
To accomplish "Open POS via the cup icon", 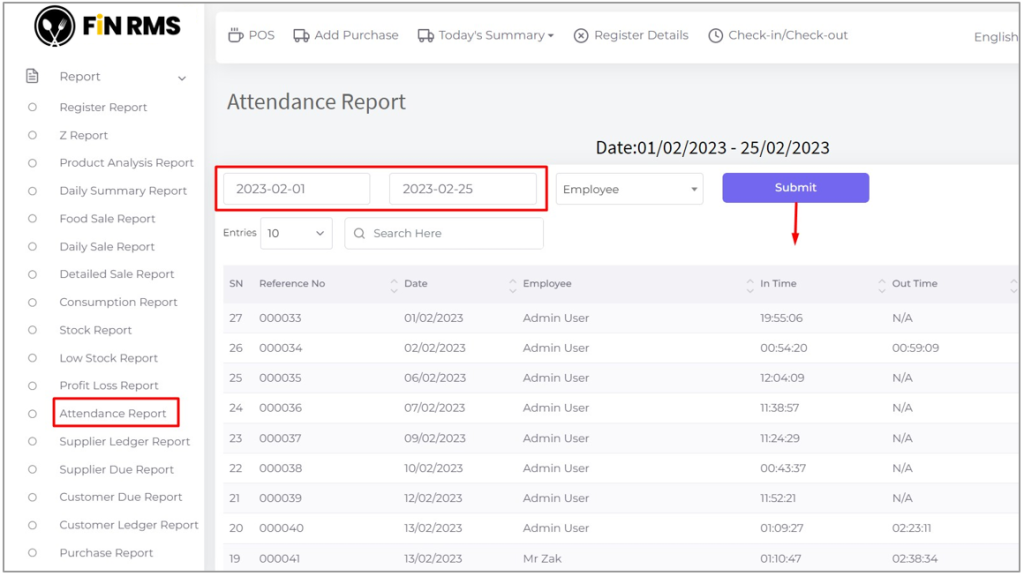I will [236, 35].
